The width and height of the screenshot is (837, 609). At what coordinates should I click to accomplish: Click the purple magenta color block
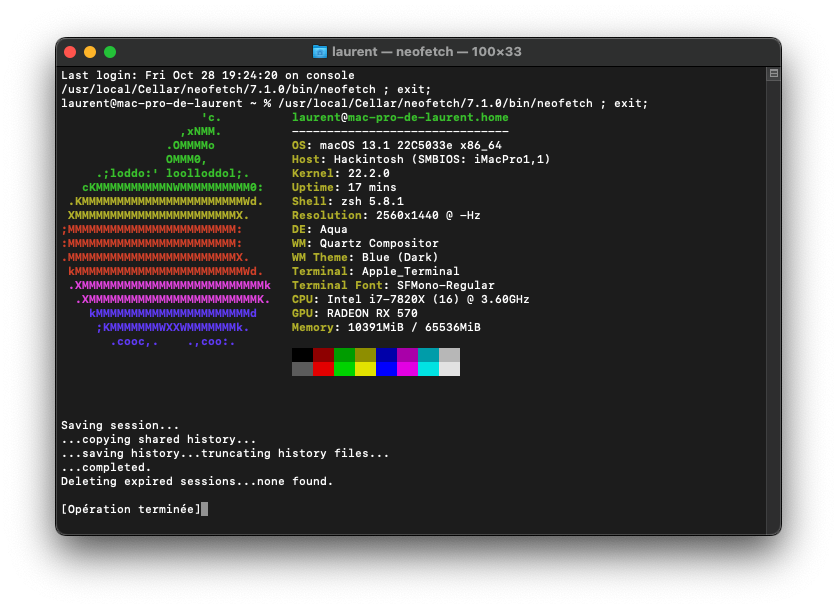pyautogui.click(x=407, y=355)
